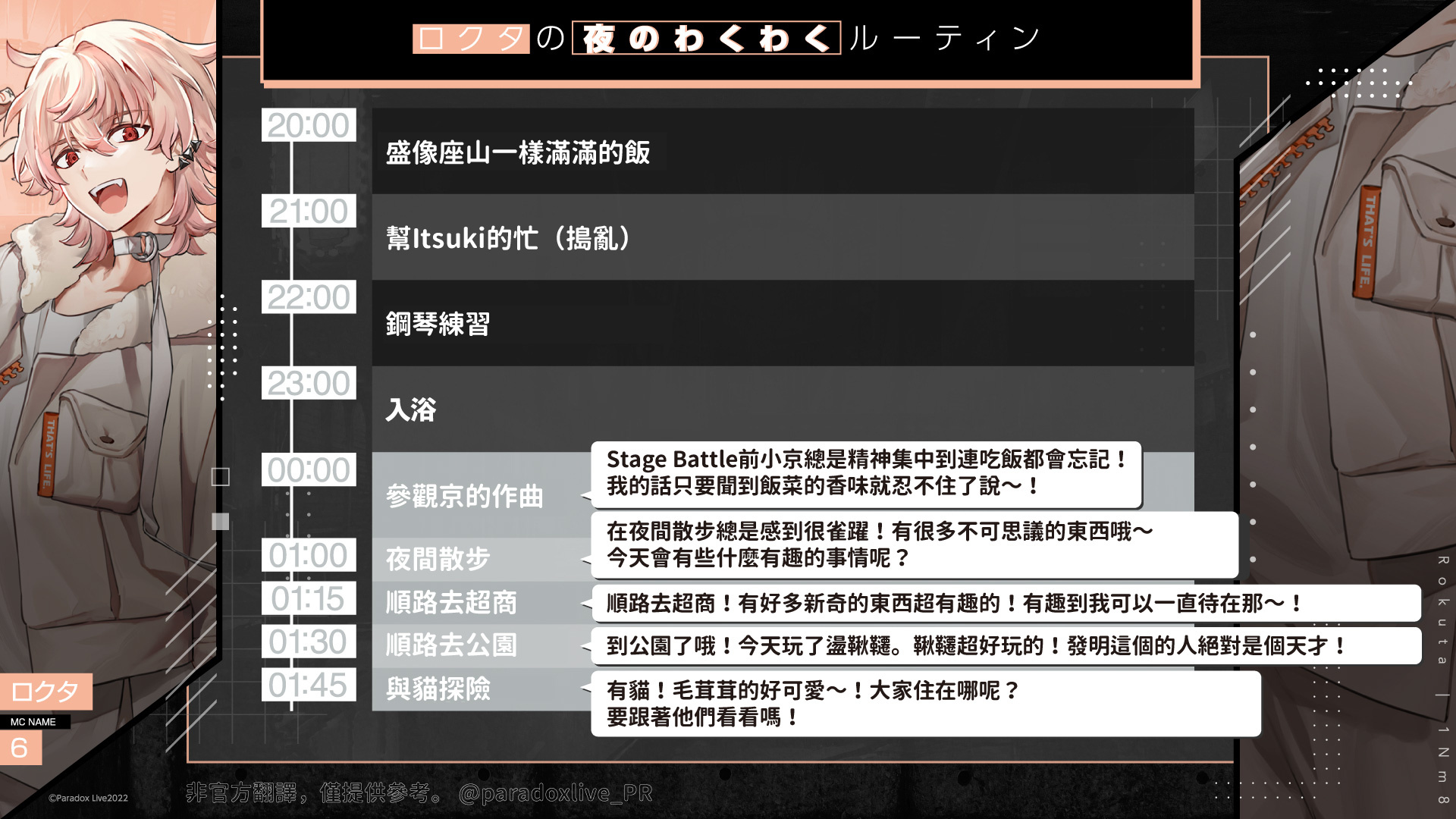Click the 01:15 time marker

[x=309, y=598]
